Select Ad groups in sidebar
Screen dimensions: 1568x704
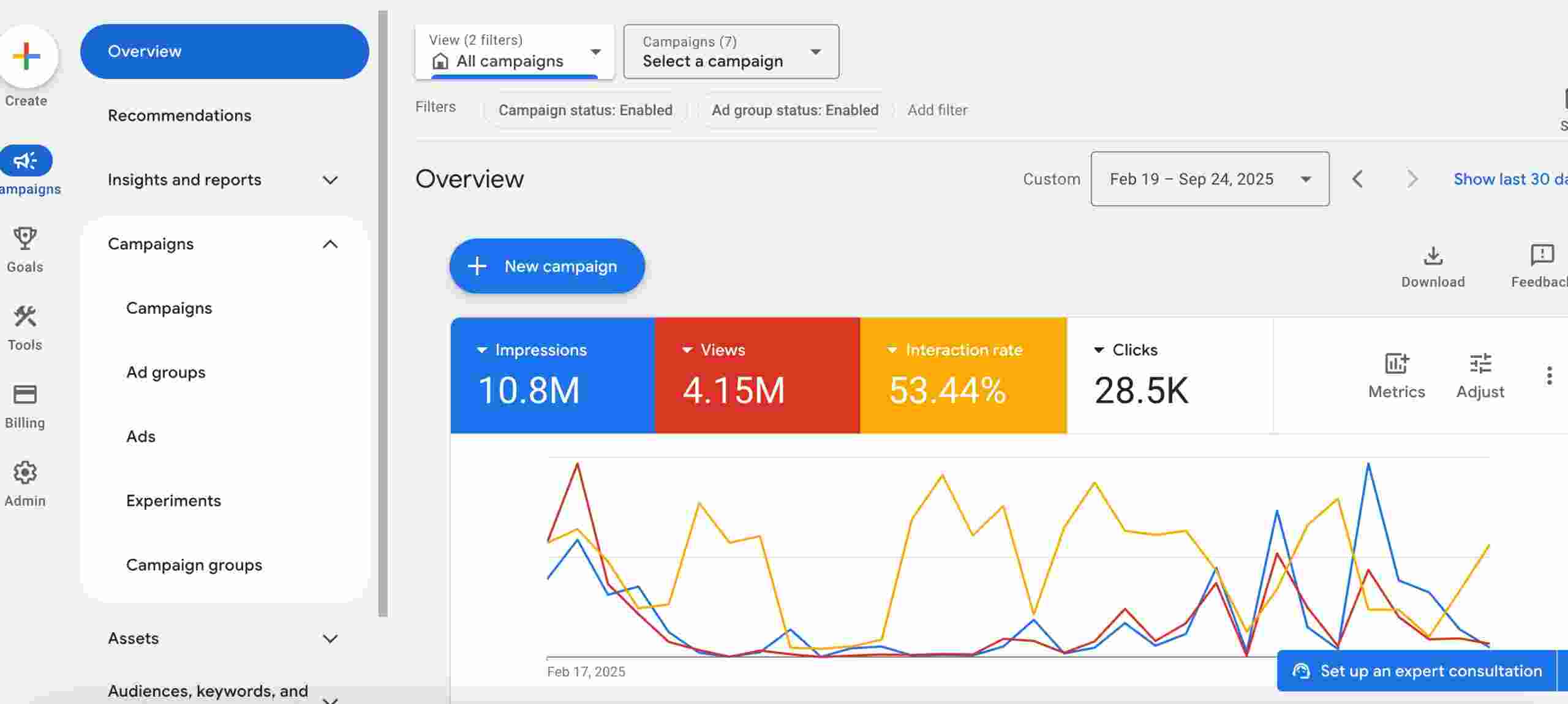(x=165, y=372)
